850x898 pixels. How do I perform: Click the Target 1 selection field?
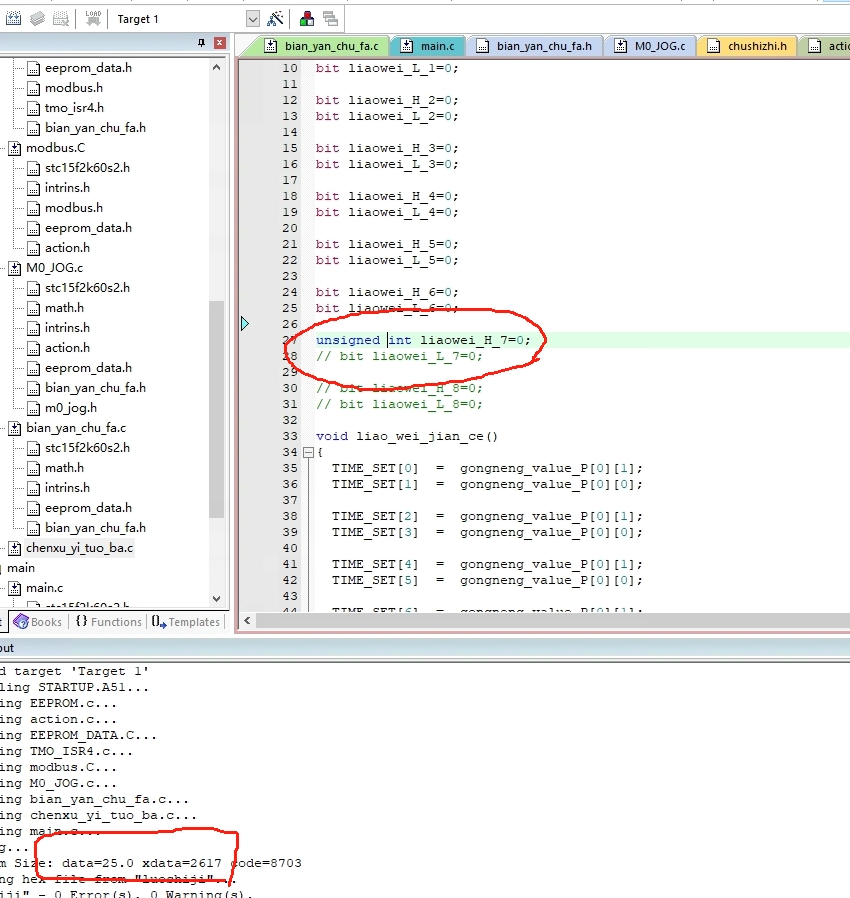tap(180, 19)
